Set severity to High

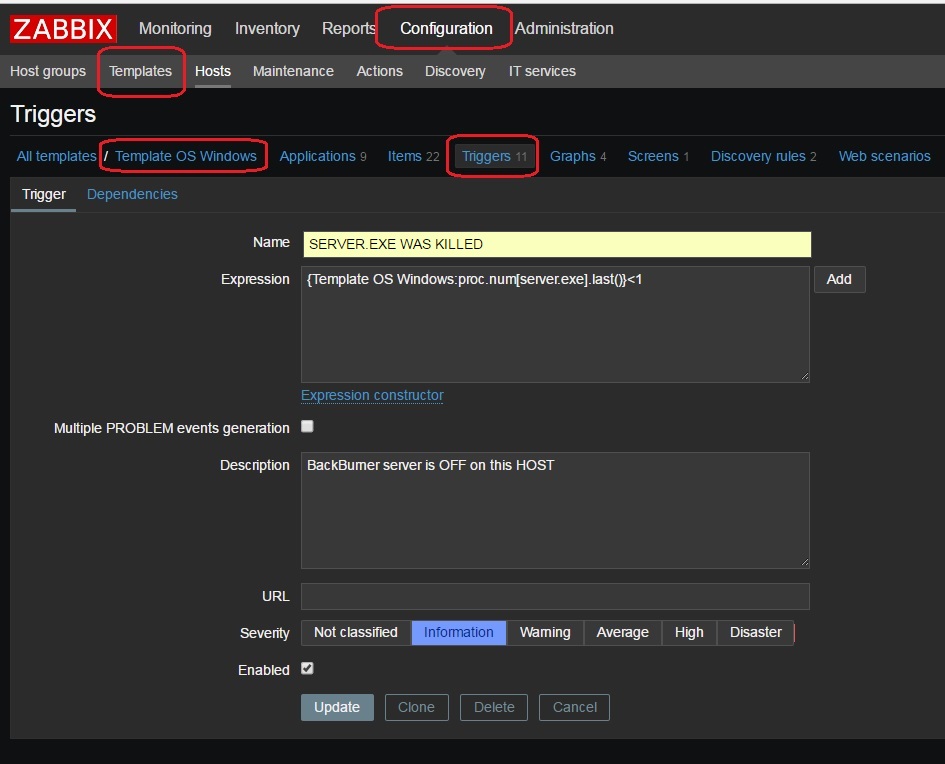pos(689,633)
